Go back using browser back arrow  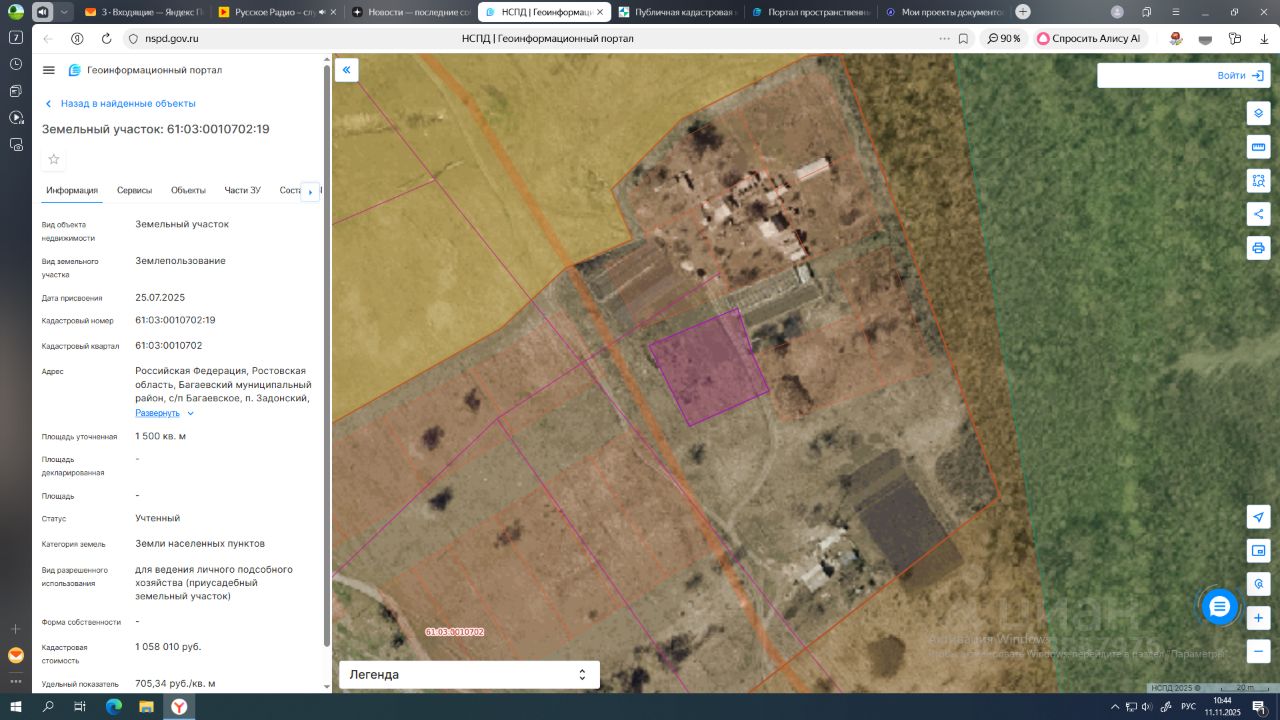click(47, 38)
